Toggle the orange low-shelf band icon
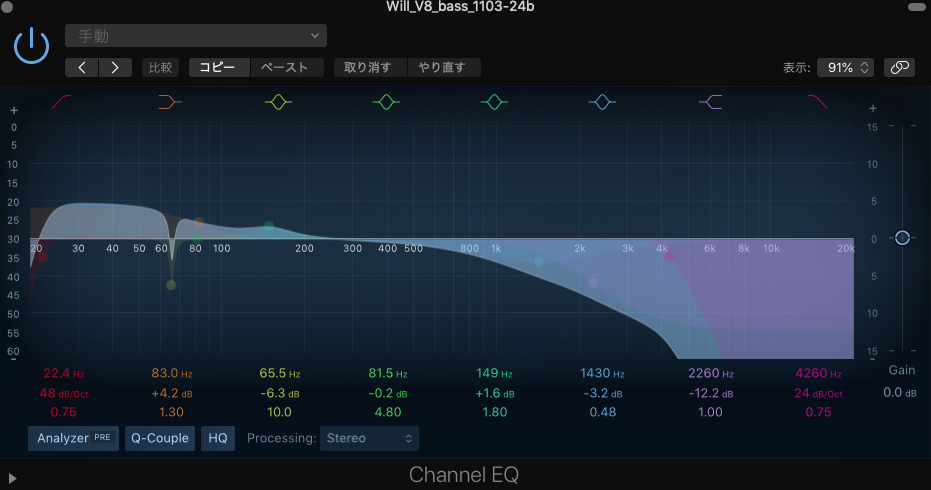This screenshot has width=931, height=490. (x=170, y=102)
